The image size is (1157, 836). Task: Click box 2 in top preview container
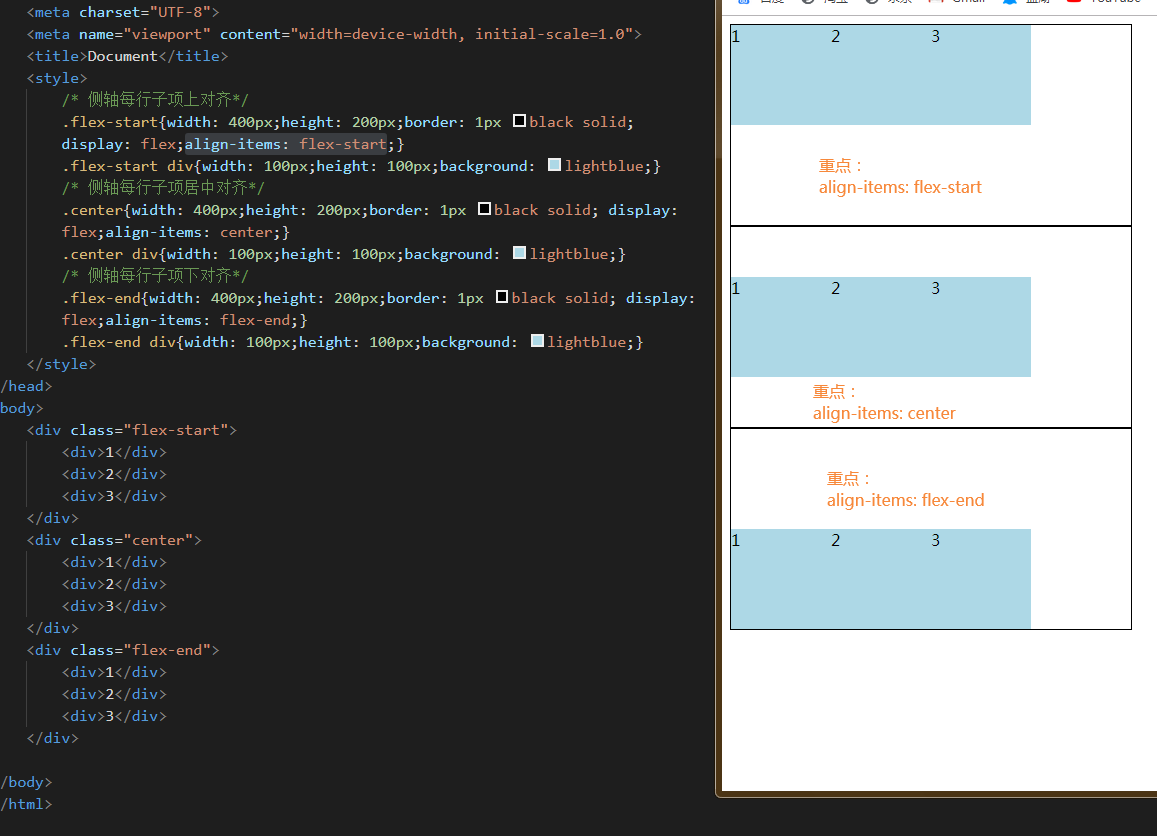pos(881,75)
